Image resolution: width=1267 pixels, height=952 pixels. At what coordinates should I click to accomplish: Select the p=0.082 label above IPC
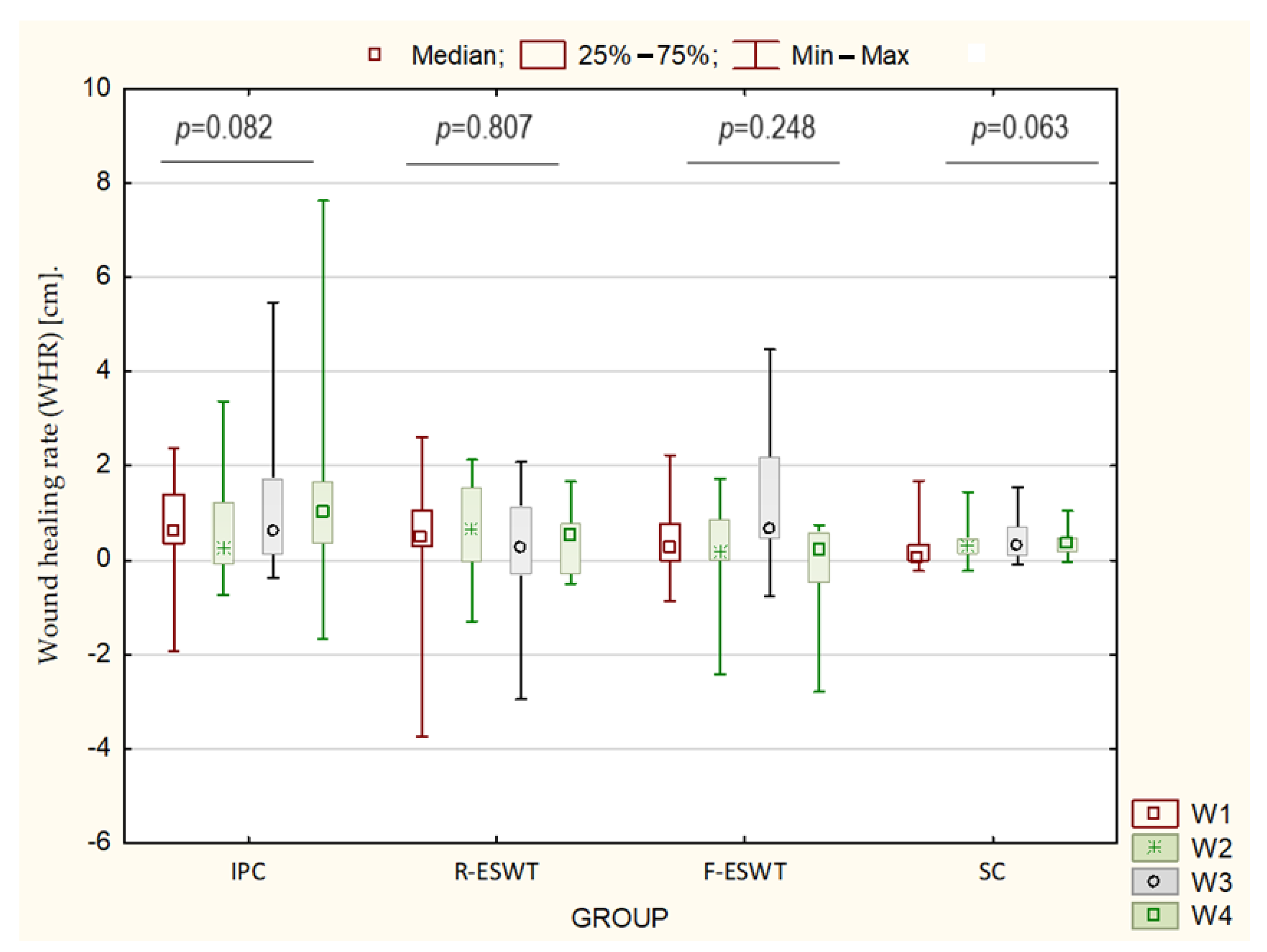pos(224,128)
